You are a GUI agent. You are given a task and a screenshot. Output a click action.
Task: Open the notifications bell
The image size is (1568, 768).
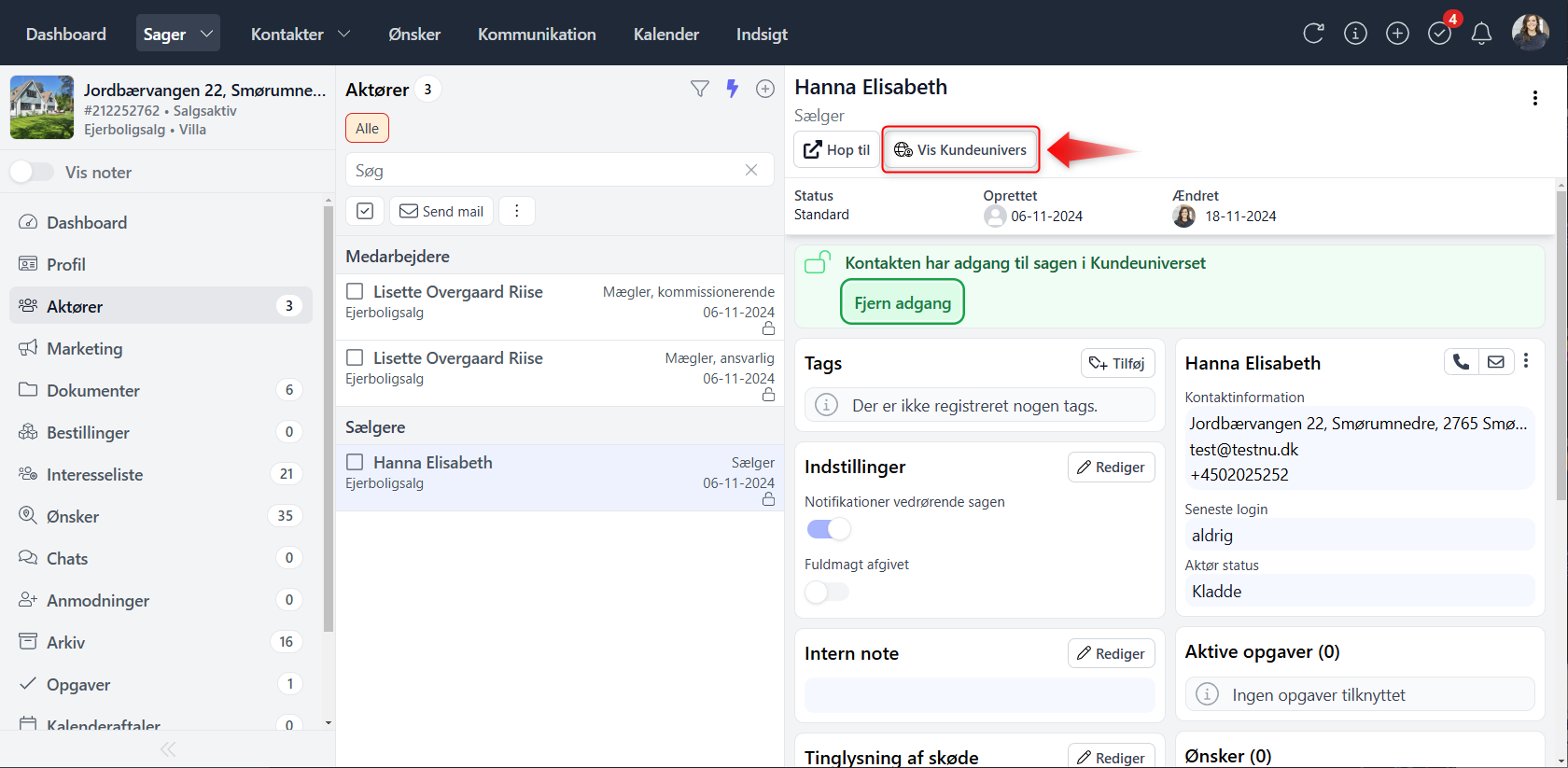tap(1481, 34)
